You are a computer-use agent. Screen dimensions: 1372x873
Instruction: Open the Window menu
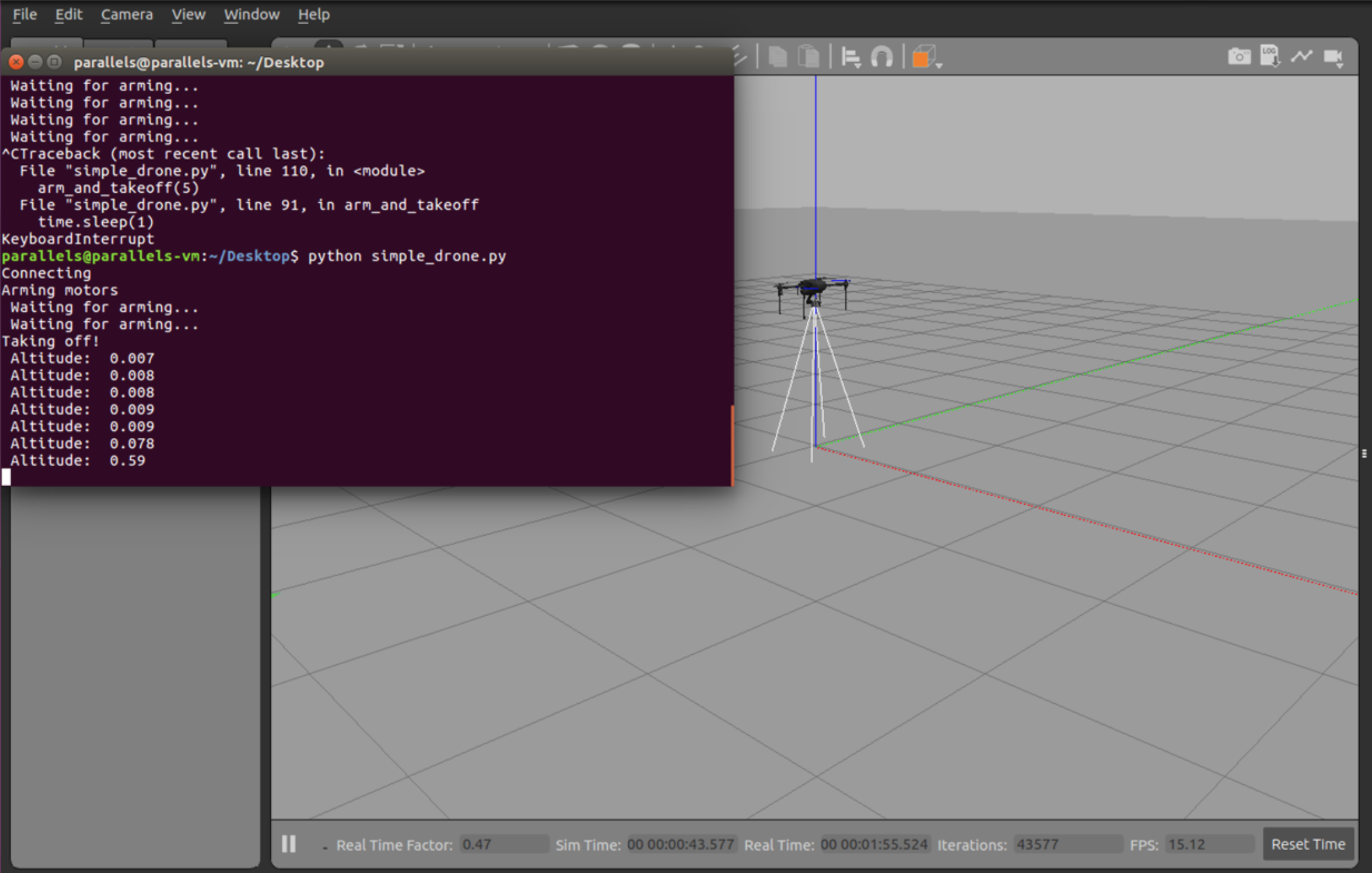click(251, 14)
